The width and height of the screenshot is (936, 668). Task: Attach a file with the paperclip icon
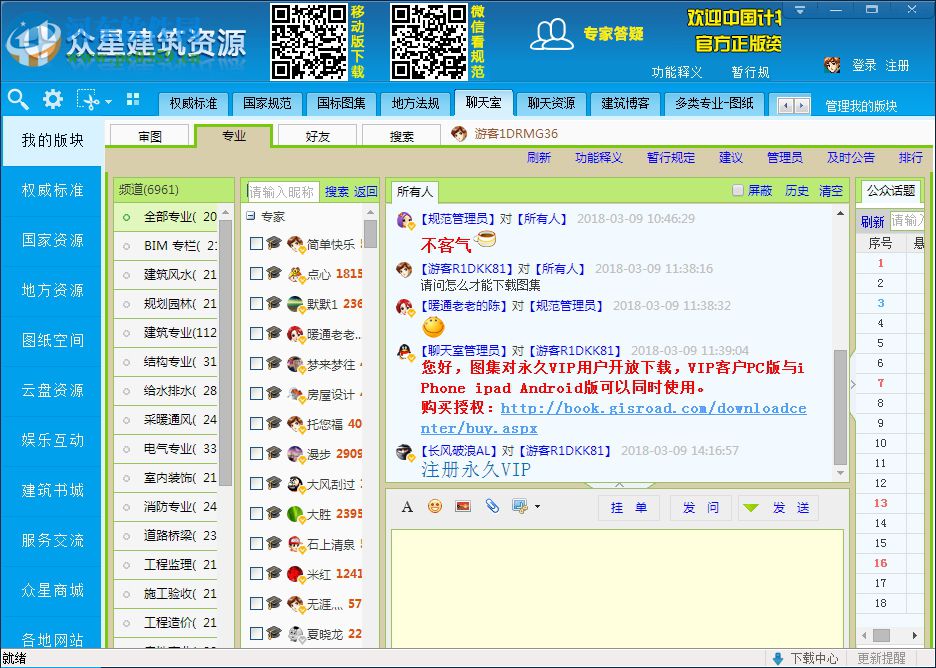(x=491, y=508)
